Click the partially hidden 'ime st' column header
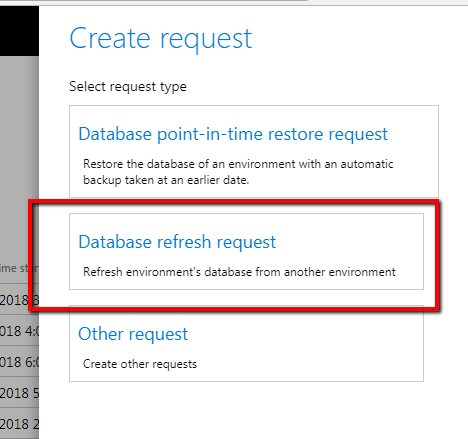 click(x=19, y=268)
